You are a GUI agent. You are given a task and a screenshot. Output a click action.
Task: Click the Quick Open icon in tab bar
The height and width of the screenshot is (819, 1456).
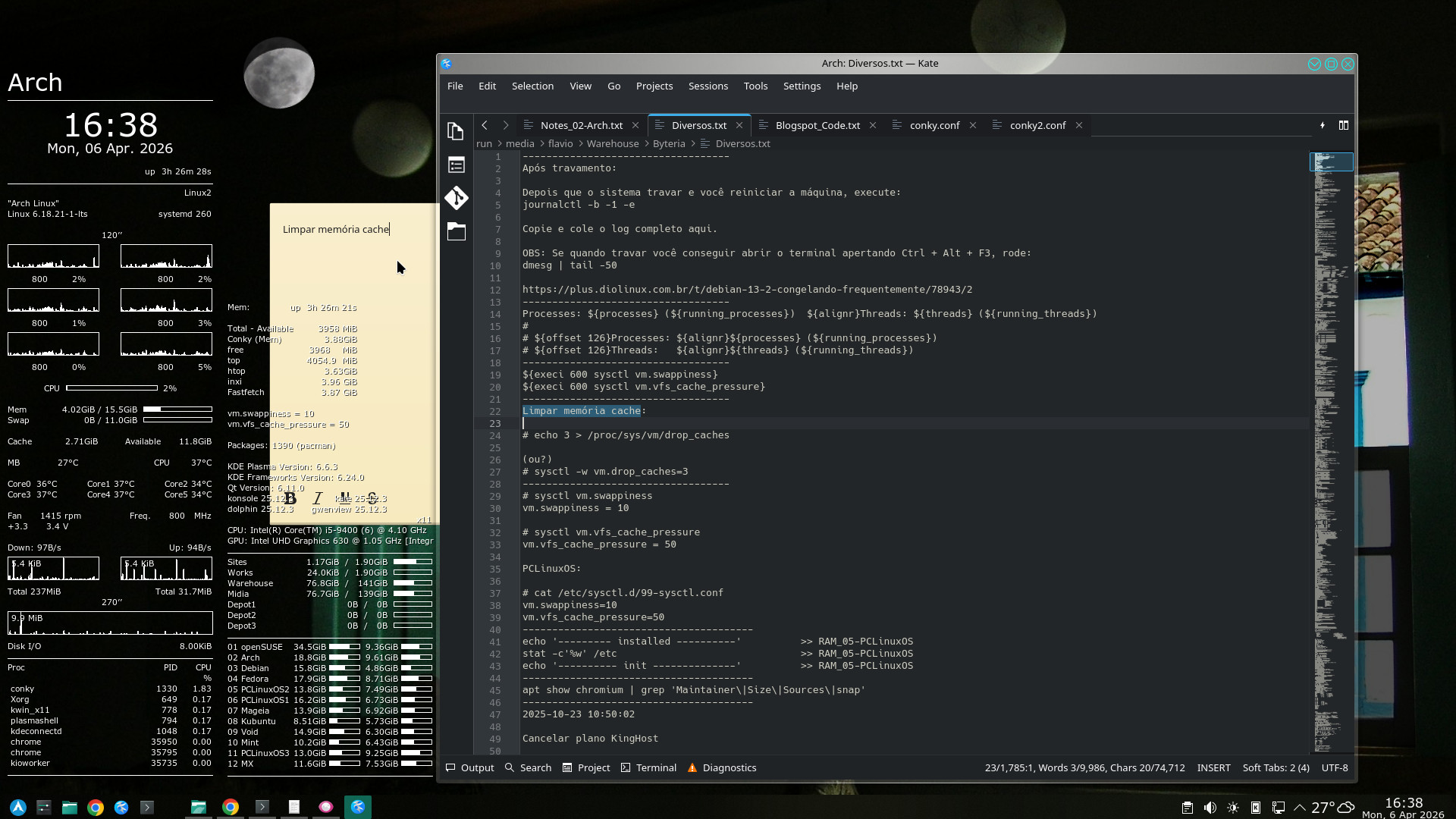1323,125
